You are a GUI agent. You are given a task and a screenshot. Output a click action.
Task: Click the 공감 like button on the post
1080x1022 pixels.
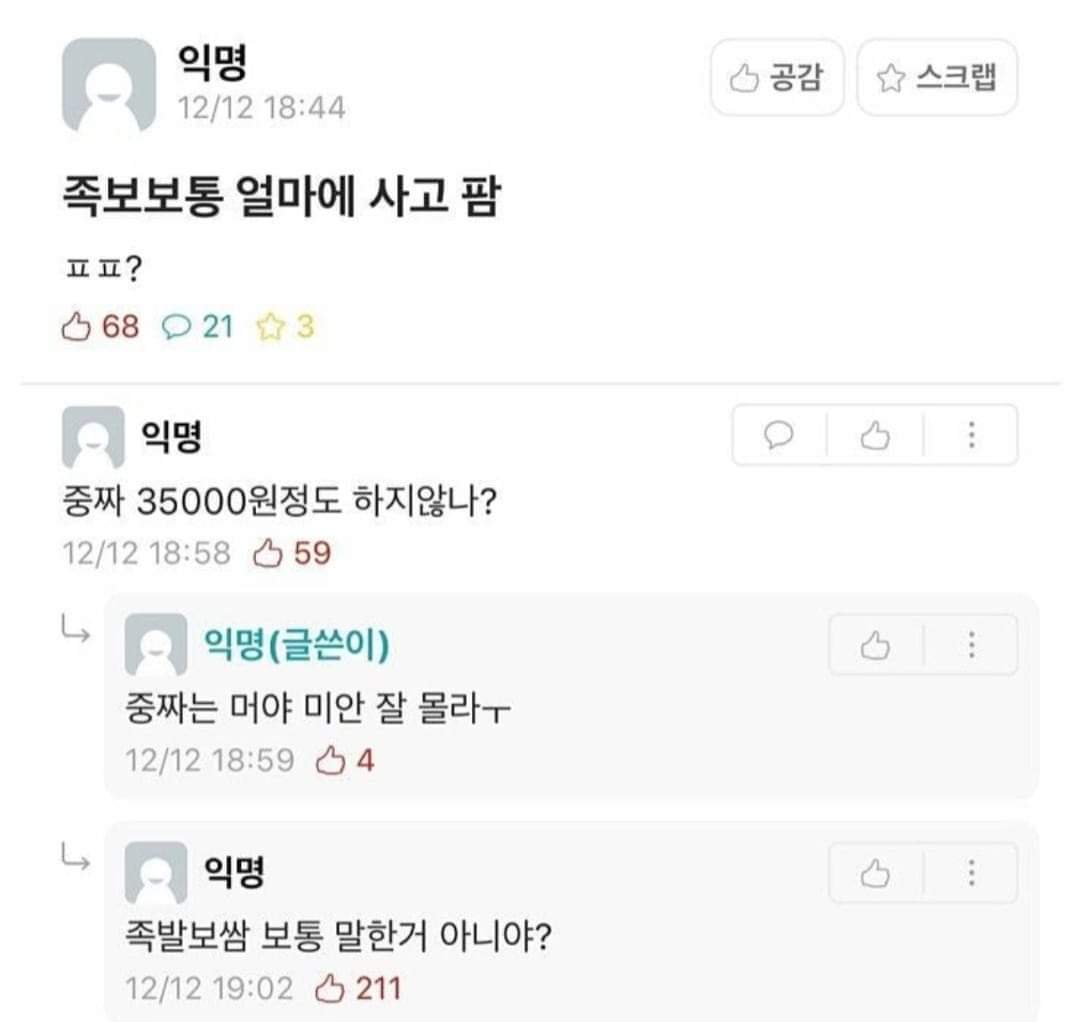point(777,78)
